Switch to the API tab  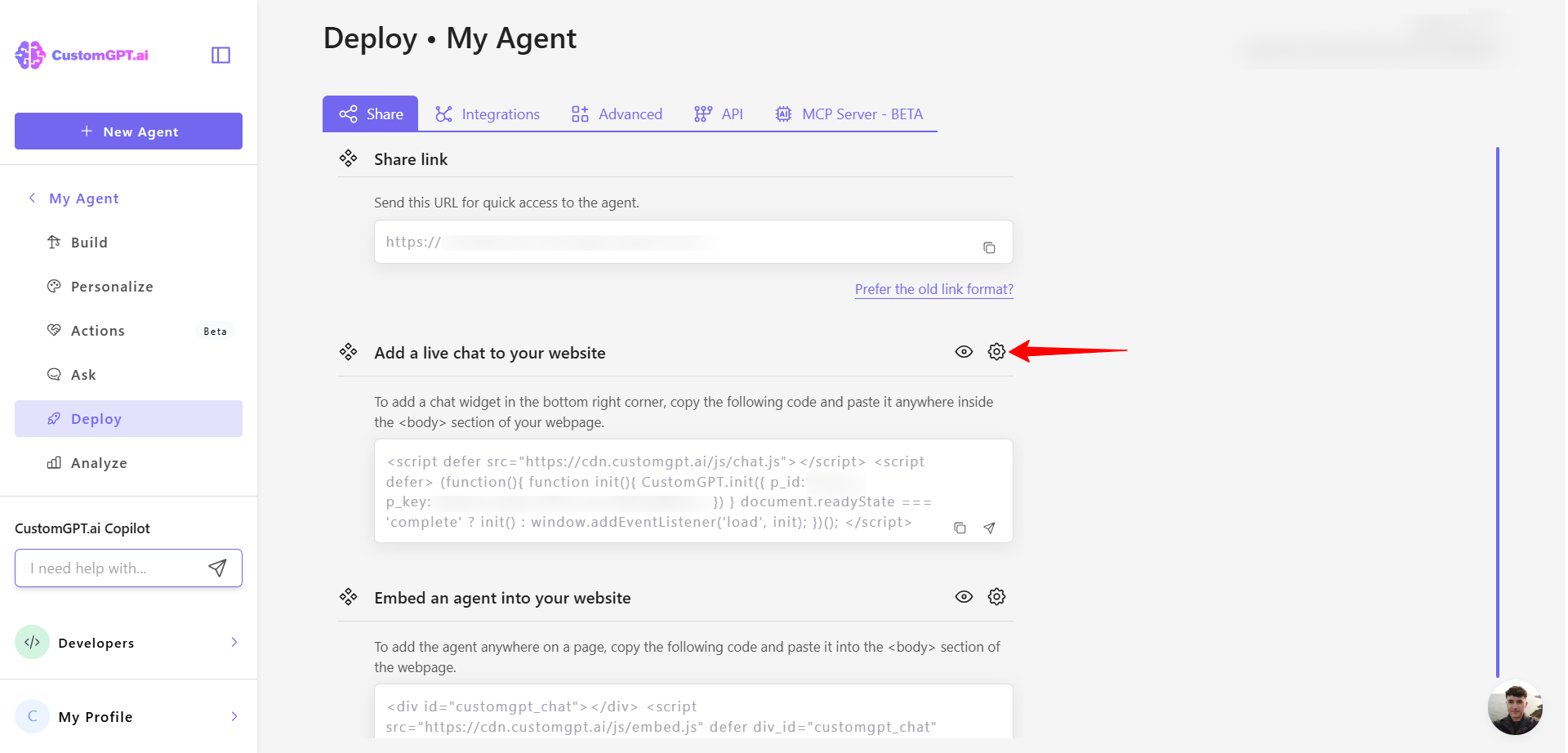pos(719,114)
